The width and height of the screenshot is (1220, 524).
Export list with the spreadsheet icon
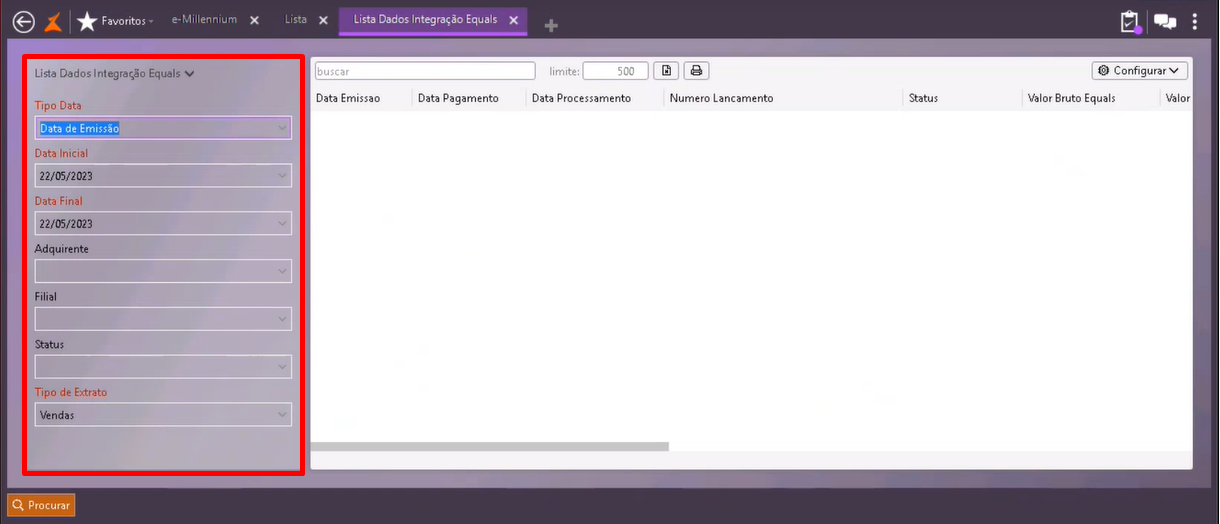[x=668, y=71]
